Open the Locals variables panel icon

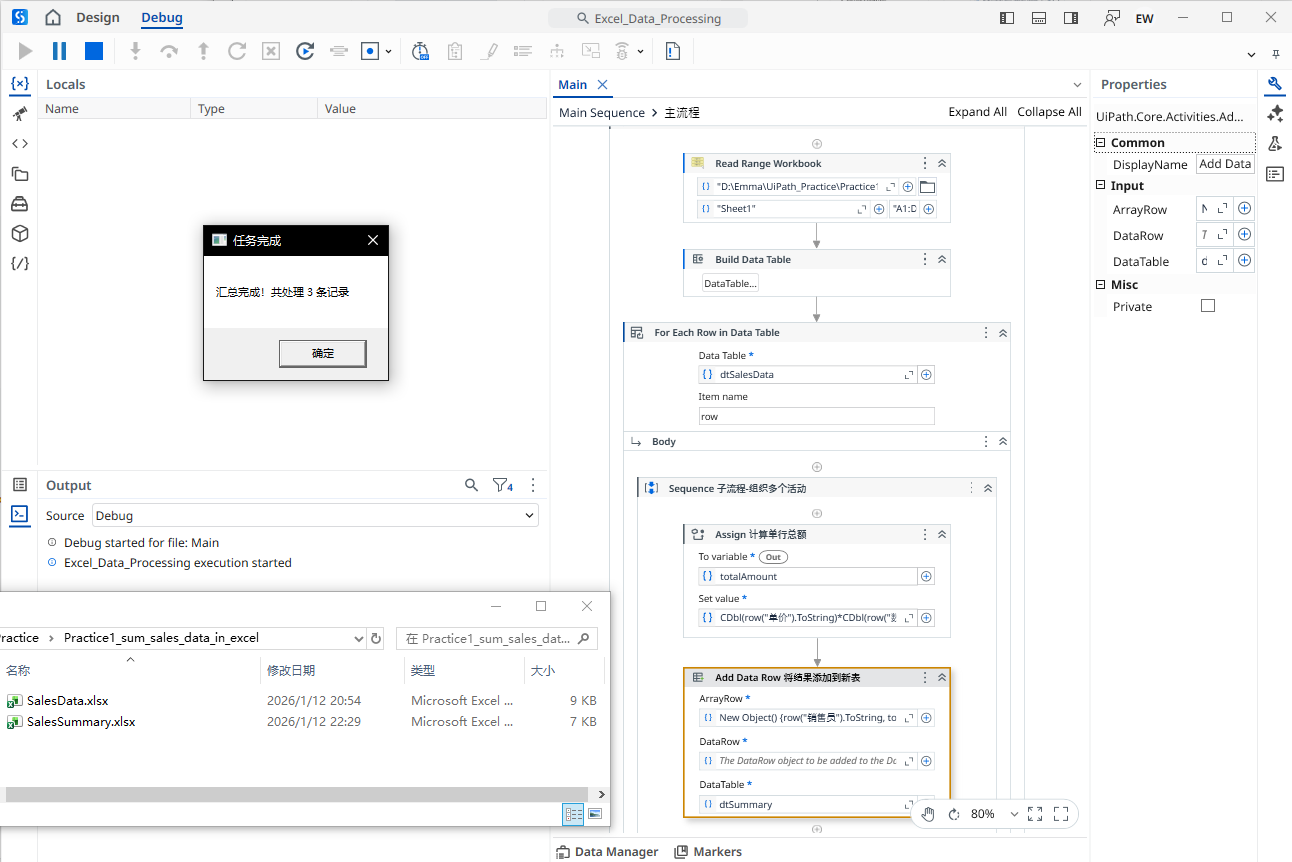(x=19, y=84)
